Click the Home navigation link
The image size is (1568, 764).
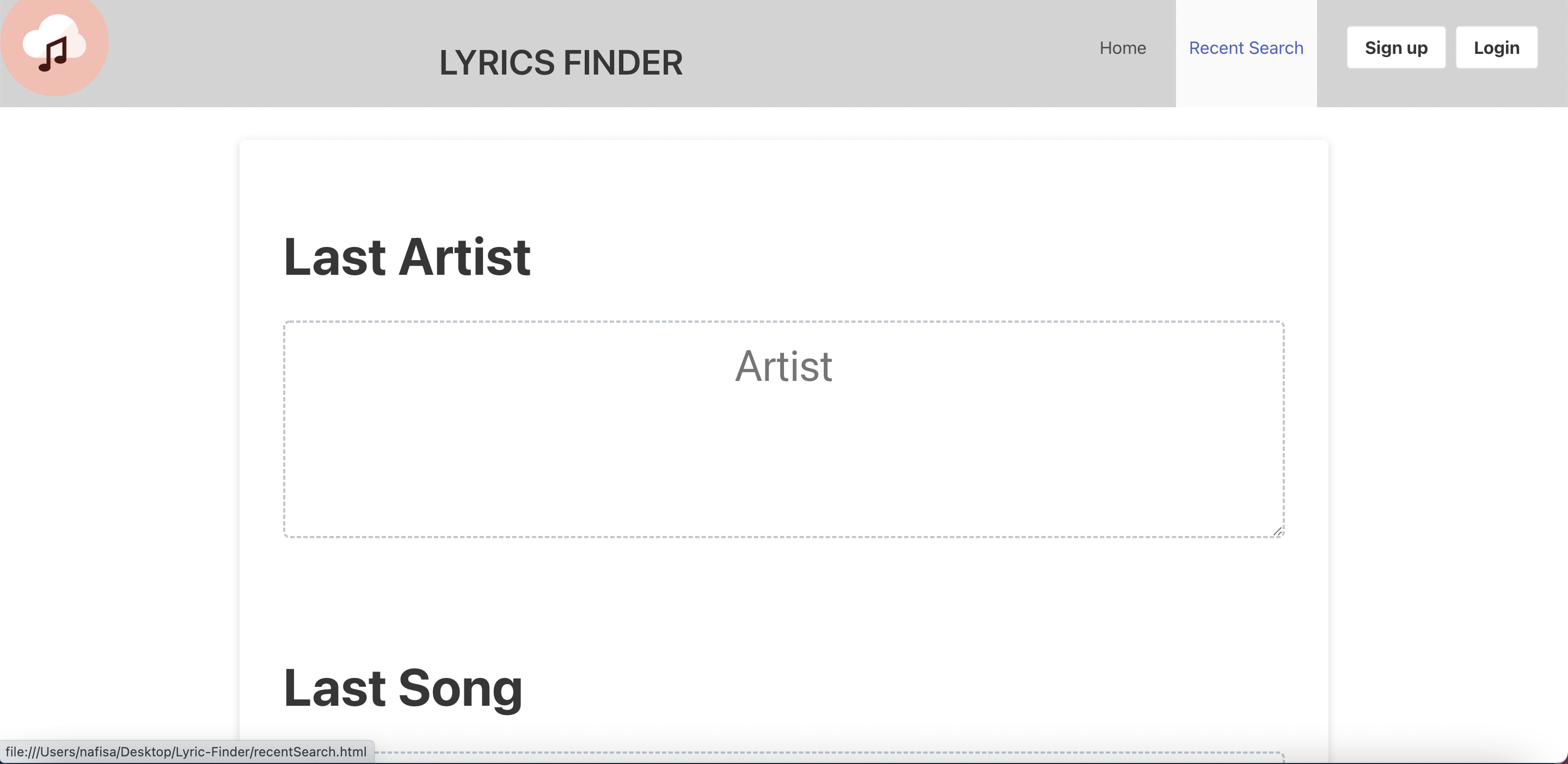point(1123,47)
